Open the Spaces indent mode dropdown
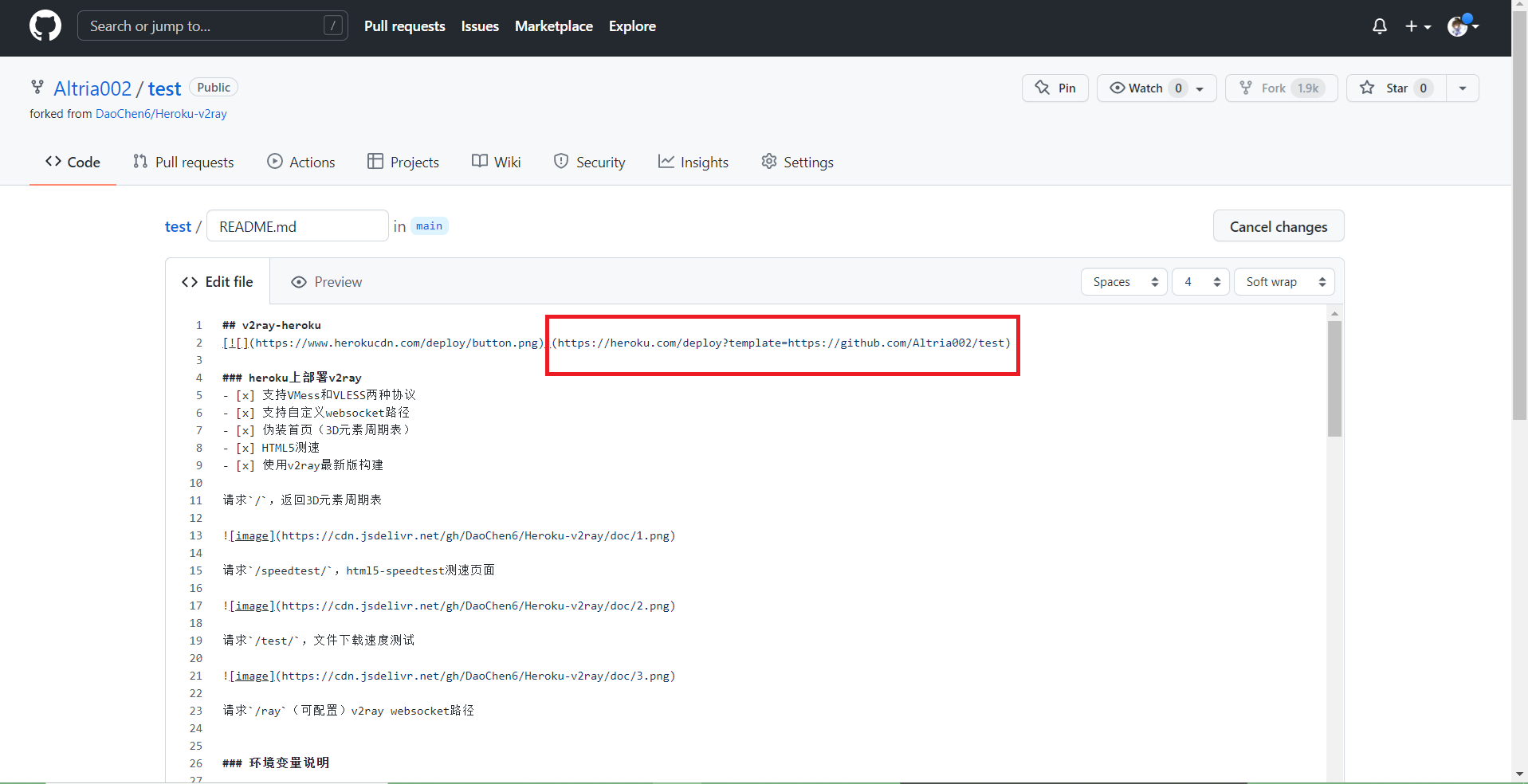Viewport: 1528px width, 784px height. 1125,282
